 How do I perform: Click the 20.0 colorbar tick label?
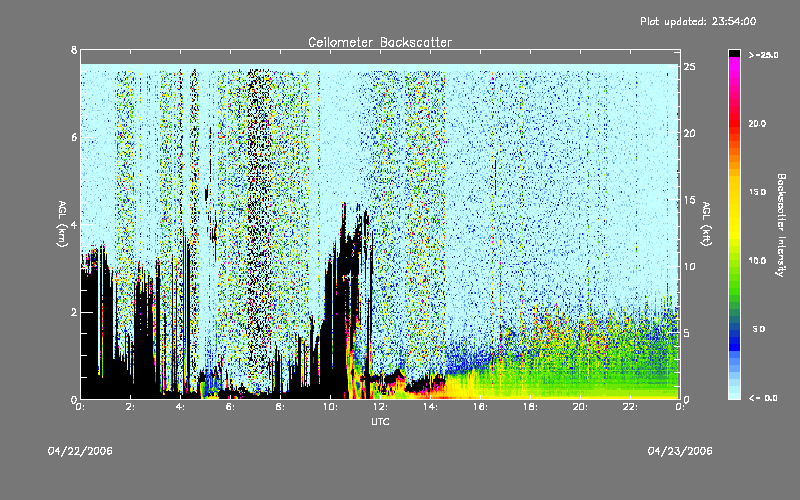click(x=757, y=123)
